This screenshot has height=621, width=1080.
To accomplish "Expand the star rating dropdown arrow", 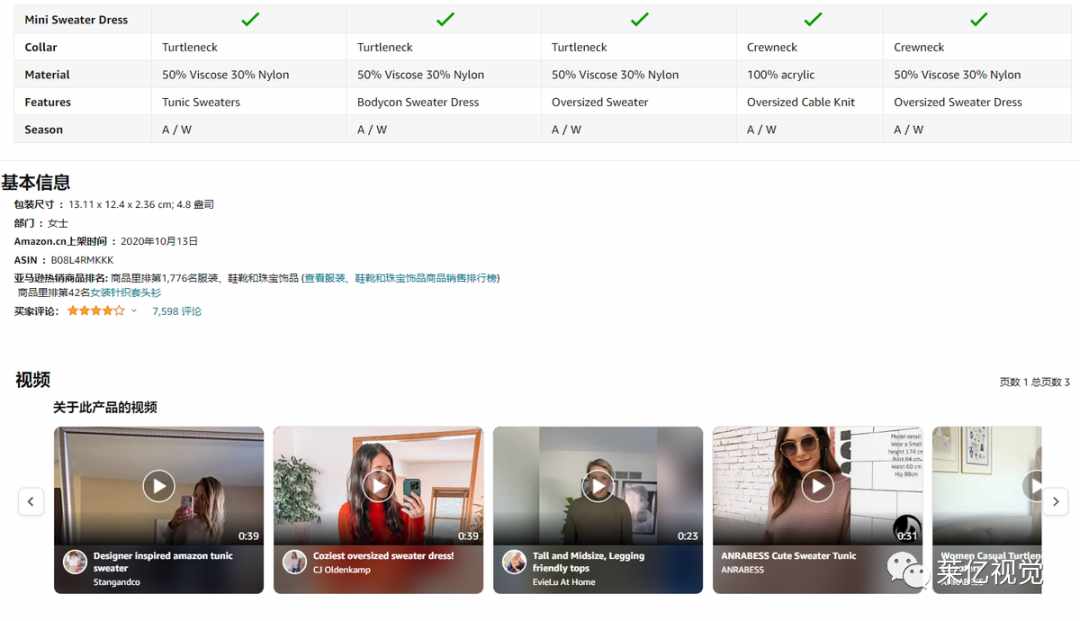I will pos(134,310).
